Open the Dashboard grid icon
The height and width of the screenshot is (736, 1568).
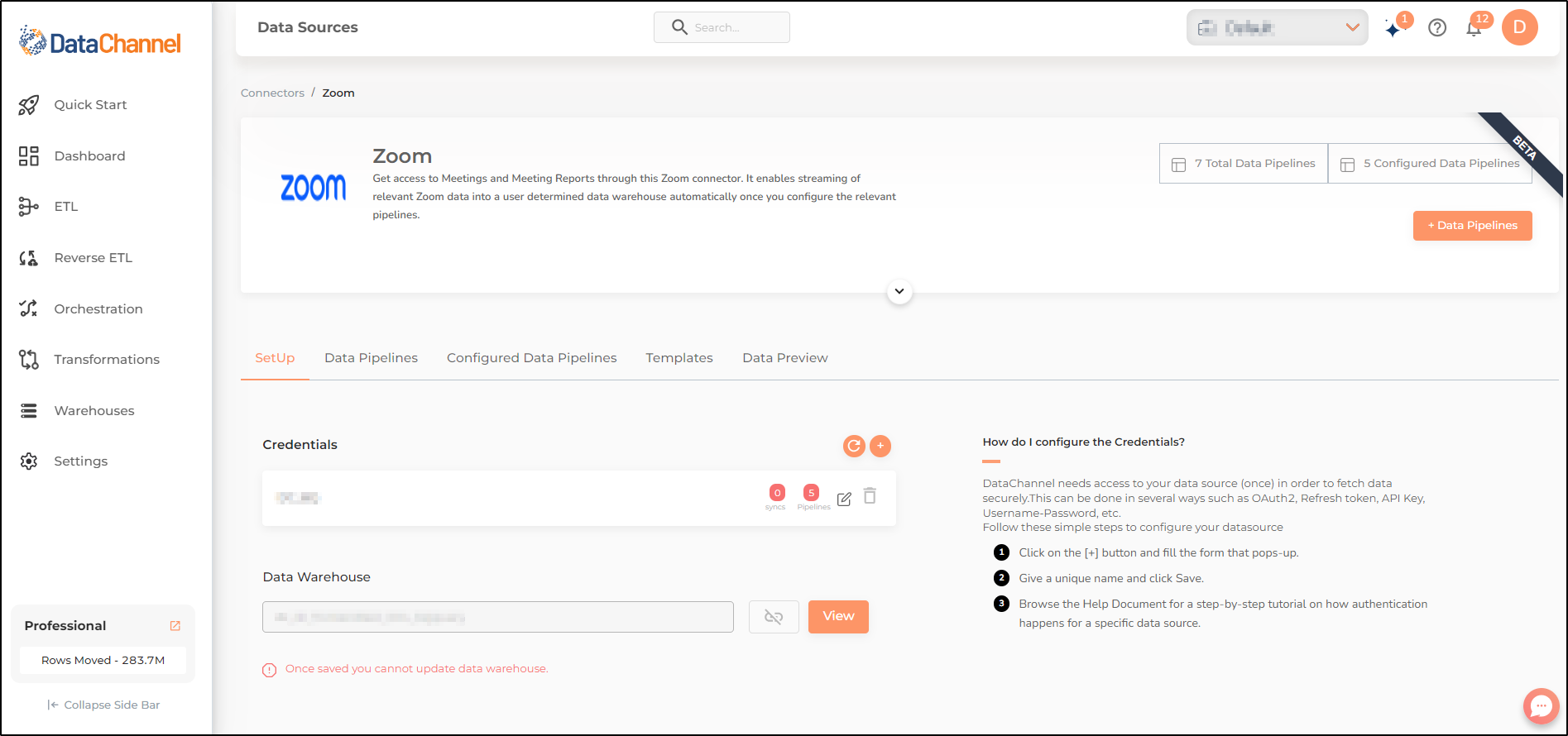(x=29, y=156)
